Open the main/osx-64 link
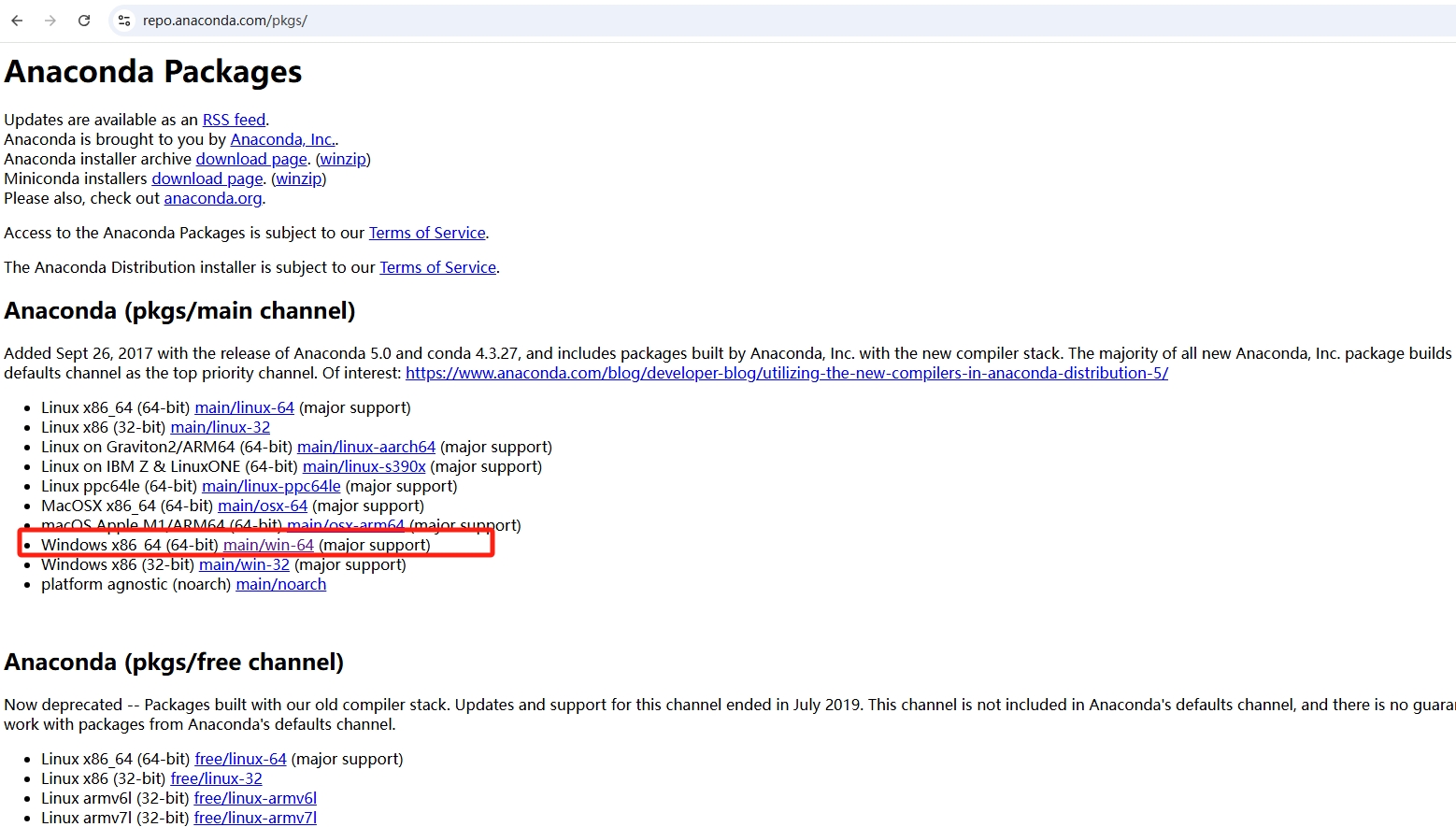1456x827 pixels. [x=263, y=506]
